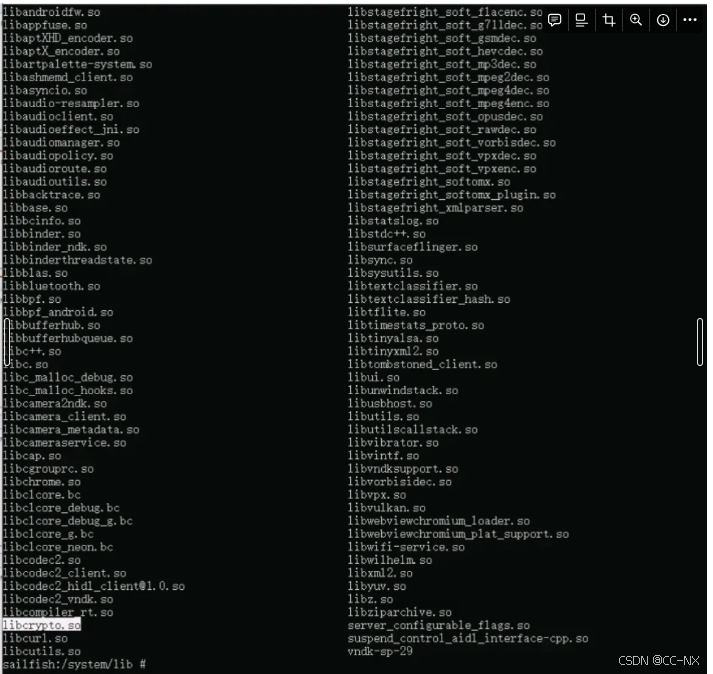Image resolution: width=713 pixels, height=674 pixels.
Task: Click libstatslog.so entry
Action: [393, 221]
